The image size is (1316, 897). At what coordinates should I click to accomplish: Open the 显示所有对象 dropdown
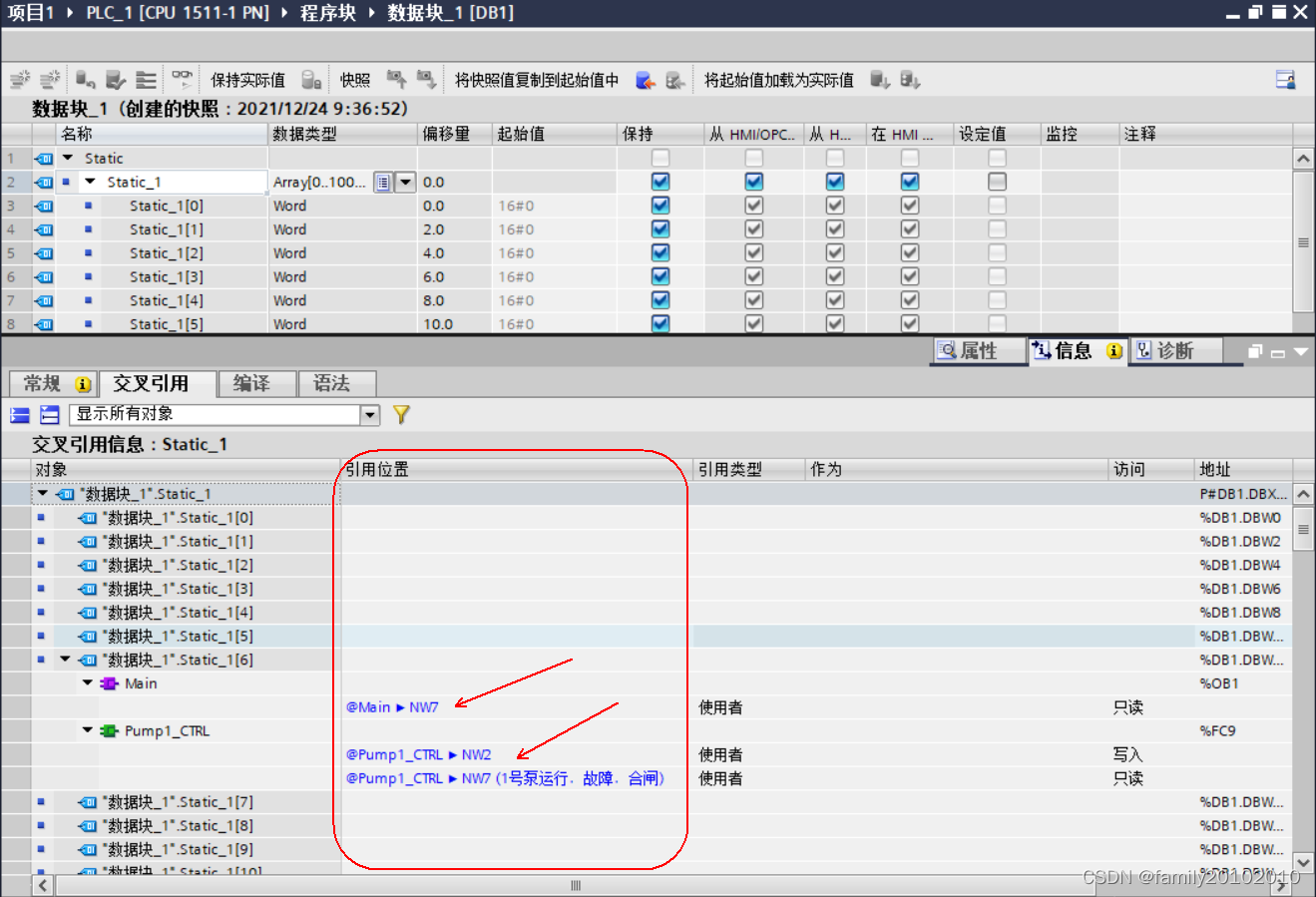370,414
